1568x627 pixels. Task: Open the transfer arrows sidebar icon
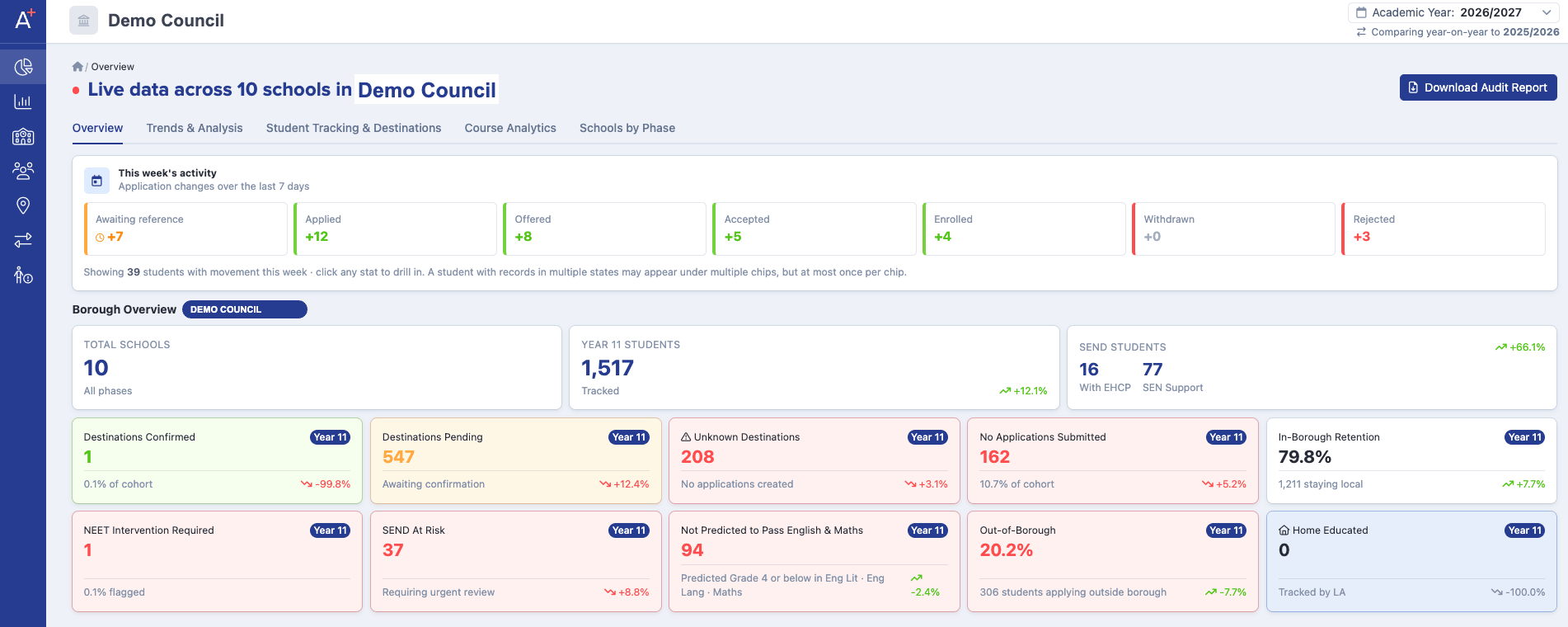23,240
